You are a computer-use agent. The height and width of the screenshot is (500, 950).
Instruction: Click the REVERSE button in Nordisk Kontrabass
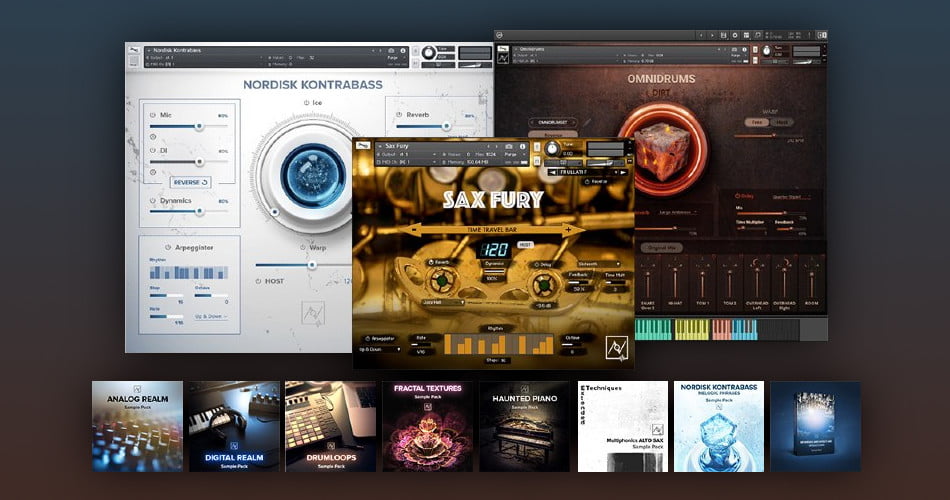coord(190,182)
